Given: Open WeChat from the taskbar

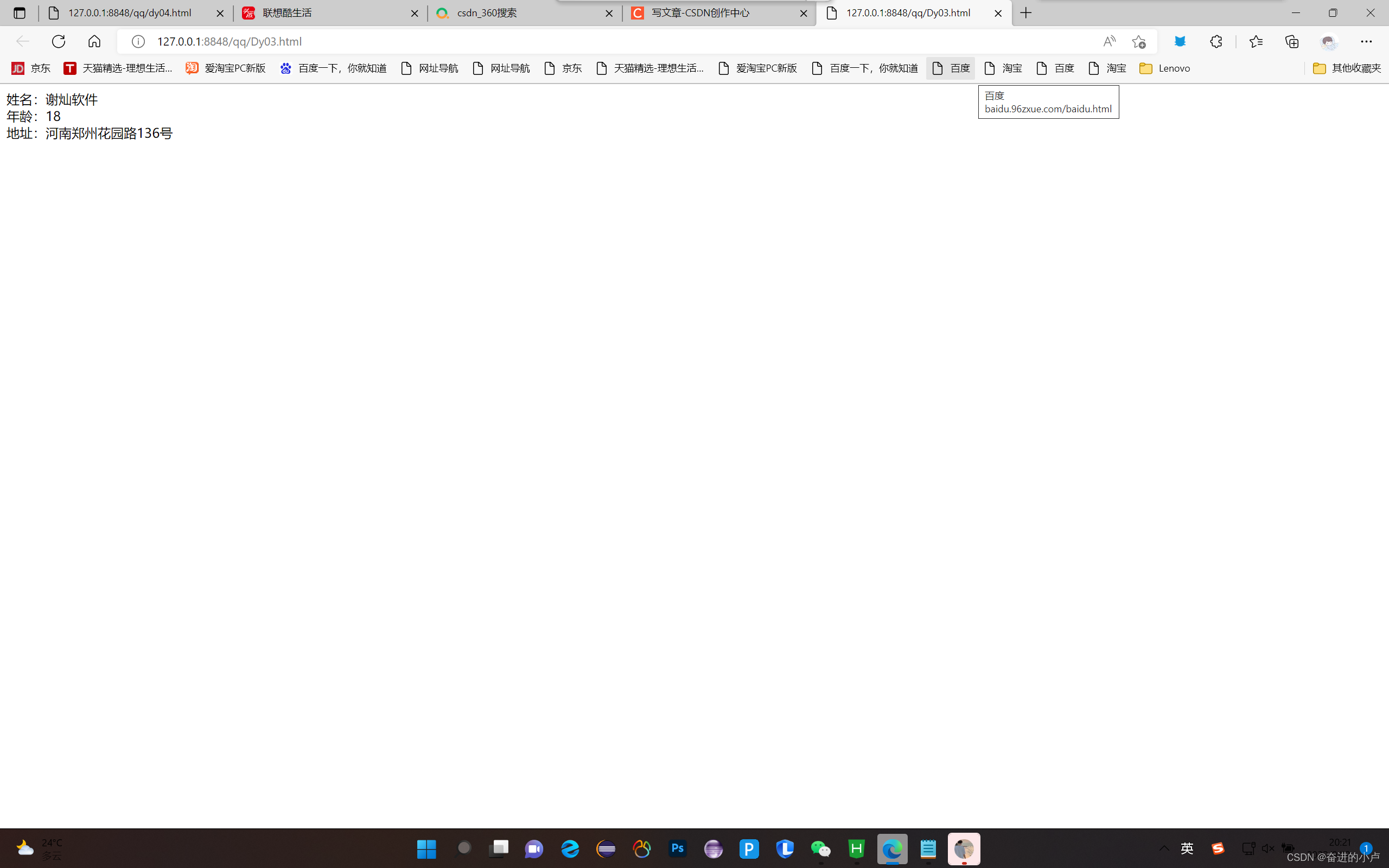Looking at the screenshot, I should [820, 848].
